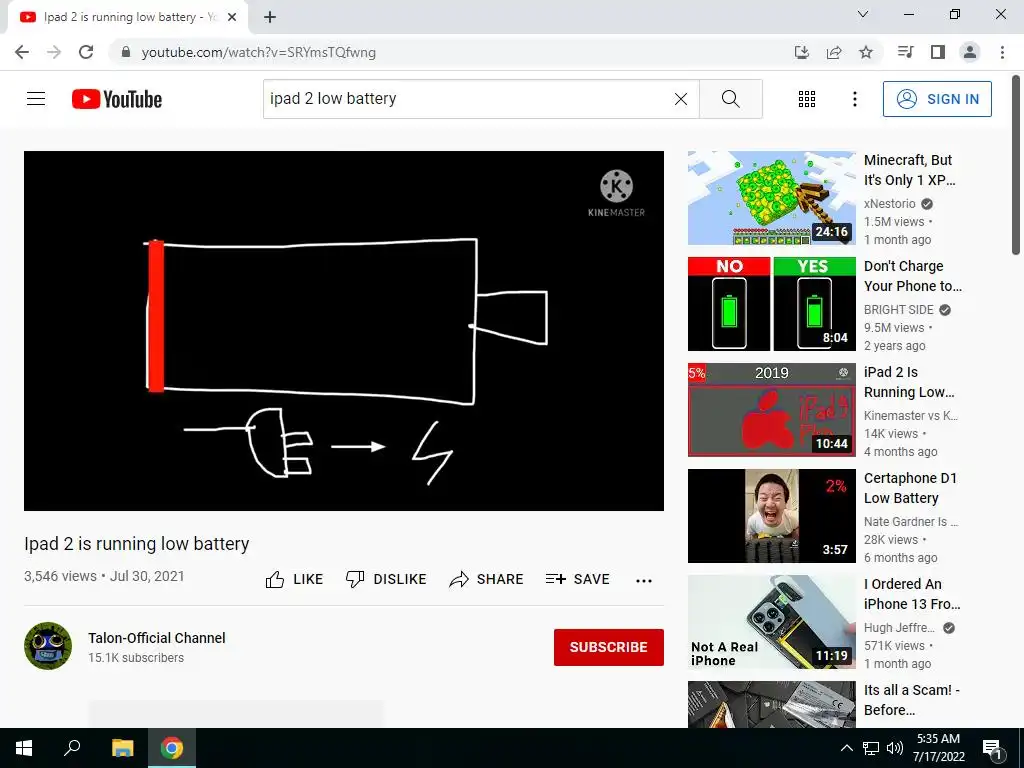Click the install/download page icon

coord(801,52)
